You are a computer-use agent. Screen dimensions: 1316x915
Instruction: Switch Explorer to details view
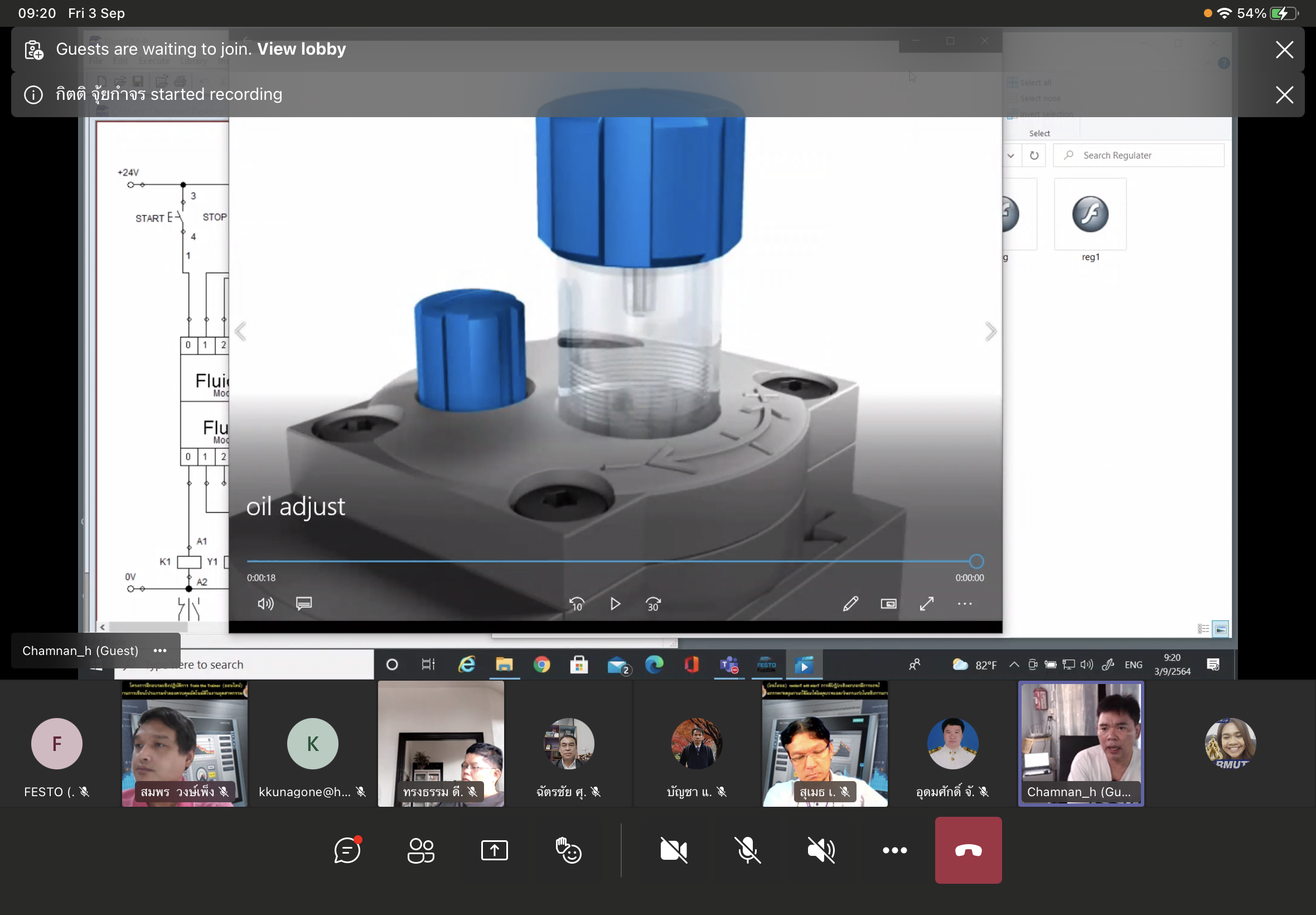(1203, 629)
